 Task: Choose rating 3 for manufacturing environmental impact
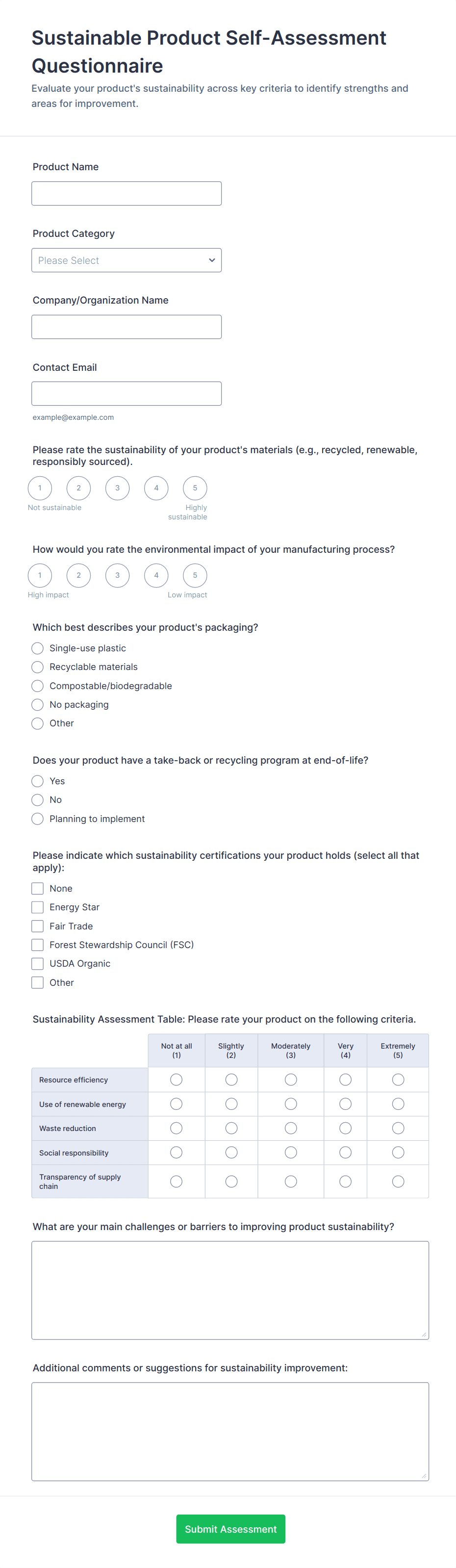click(x=118, y=575)
